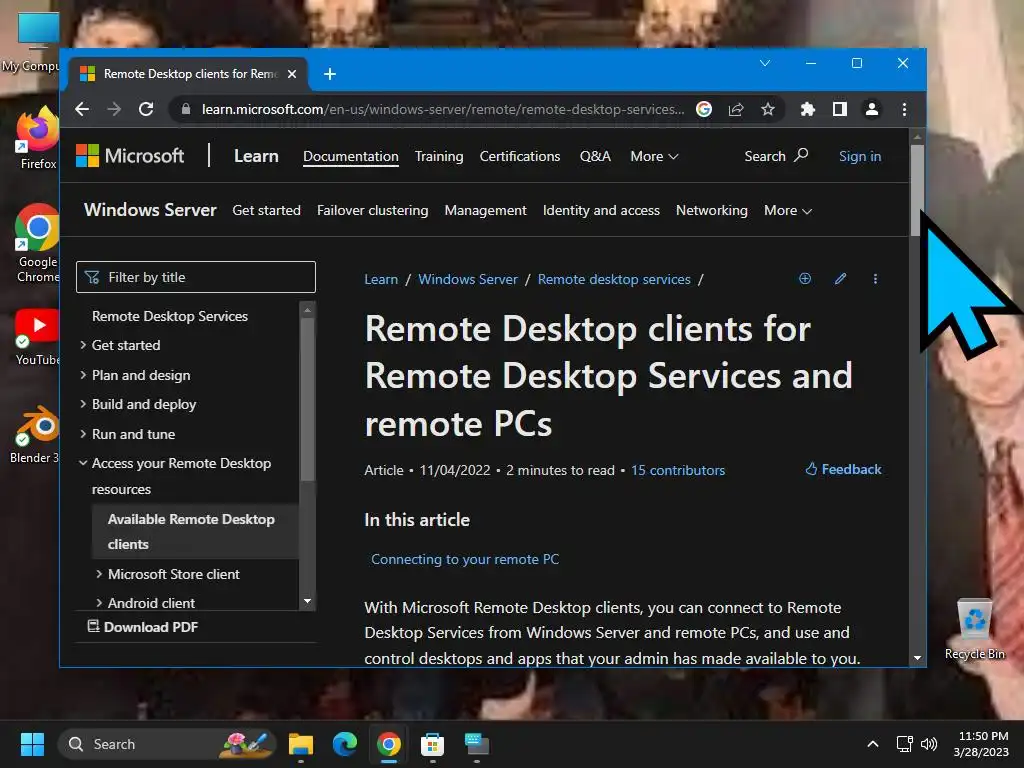This screenshot has width=1024, height=768.
Task: Jump to Connecting to your remote PC
Action: 465,560
